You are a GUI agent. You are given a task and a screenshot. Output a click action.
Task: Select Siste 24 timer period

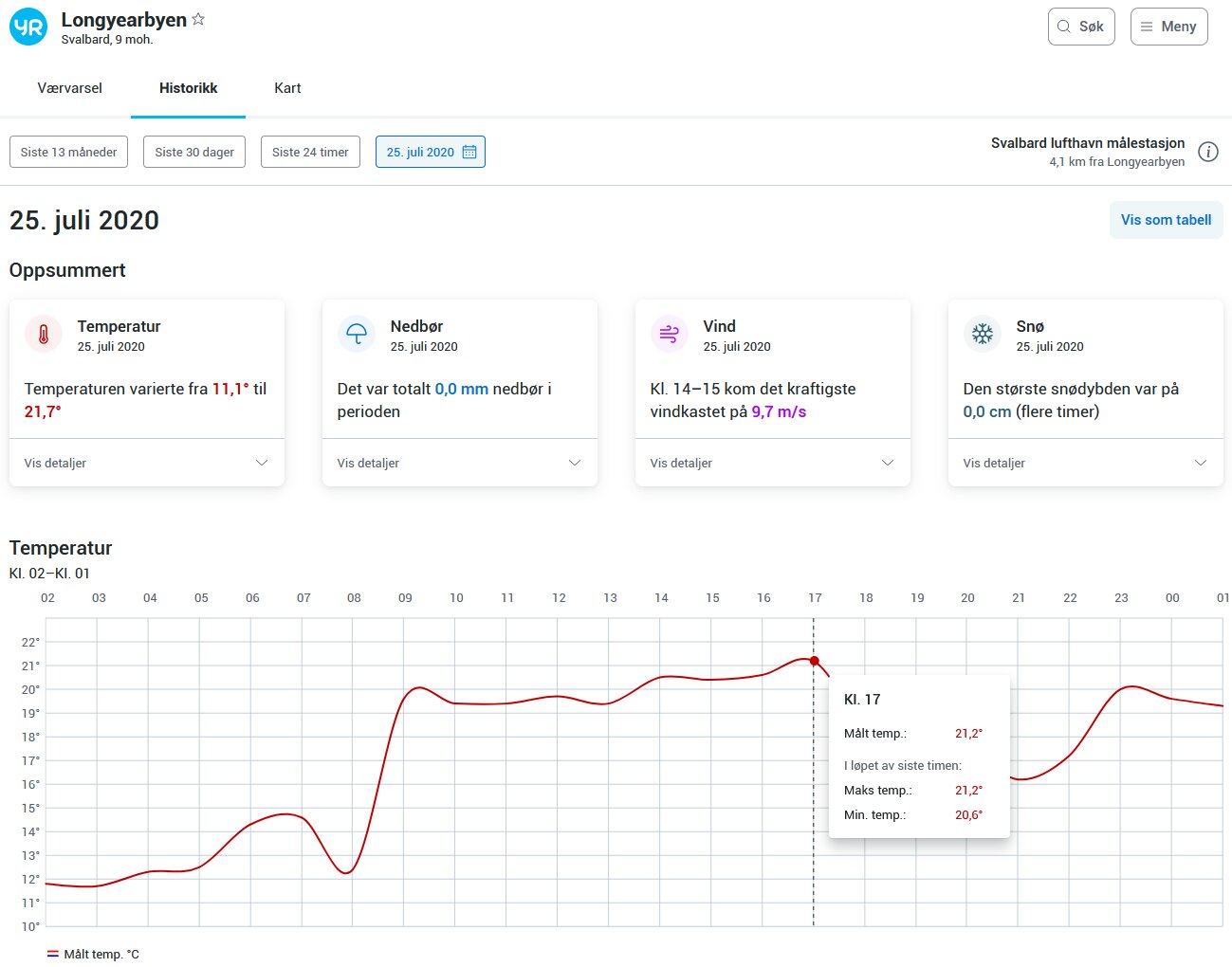tap(310, 152)
